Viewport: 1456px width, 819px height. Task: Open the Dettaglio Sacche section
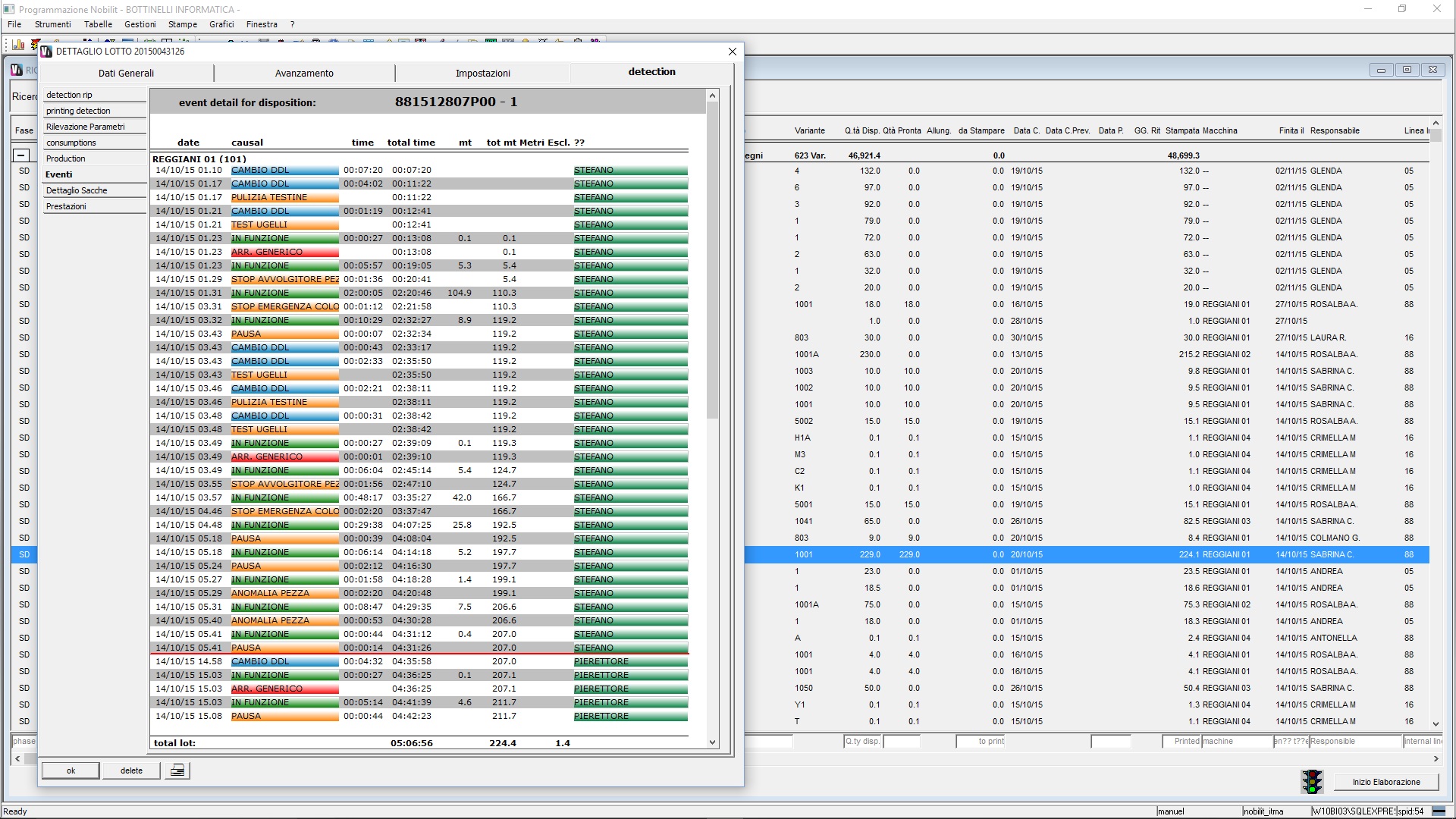coord(94,190)
